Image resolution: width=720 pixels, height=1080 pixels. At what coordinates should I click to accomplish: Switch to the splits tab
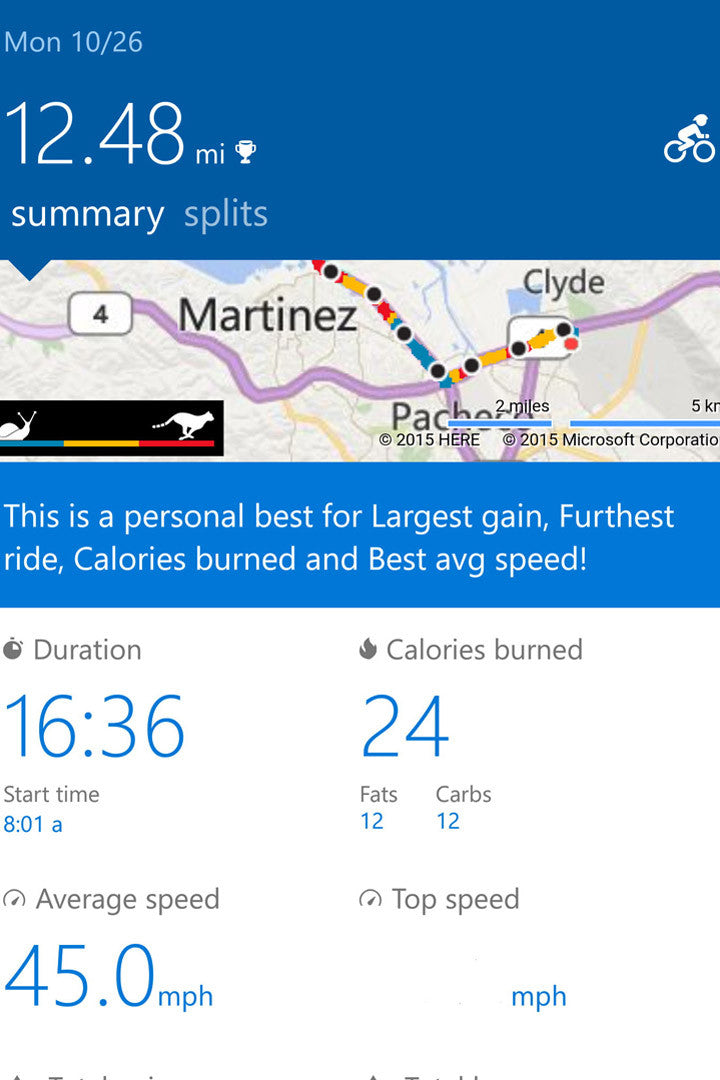pyautogui.click(x=225, y=213)
